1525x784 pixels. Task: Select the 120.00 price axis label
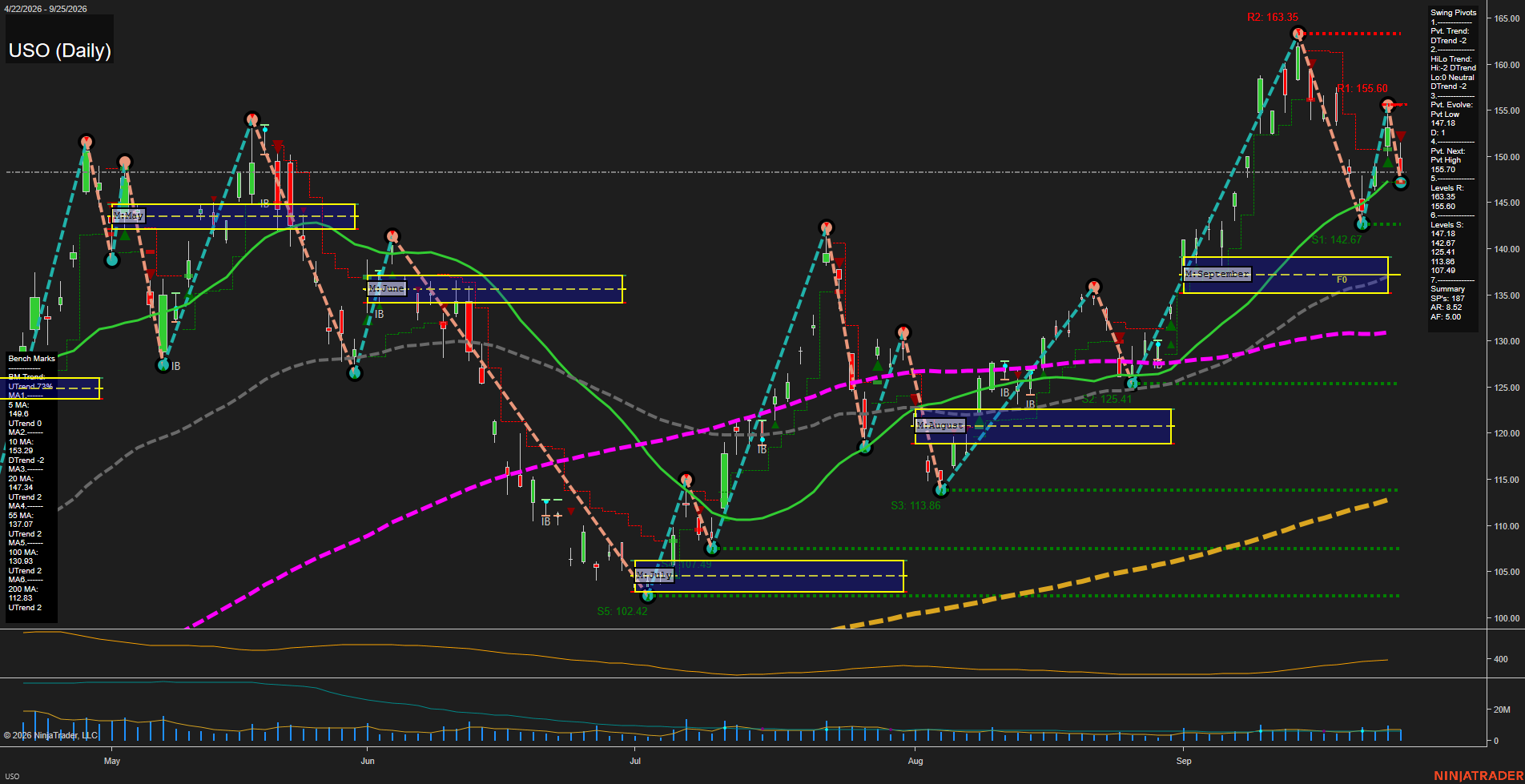[x=1507, y=433]
